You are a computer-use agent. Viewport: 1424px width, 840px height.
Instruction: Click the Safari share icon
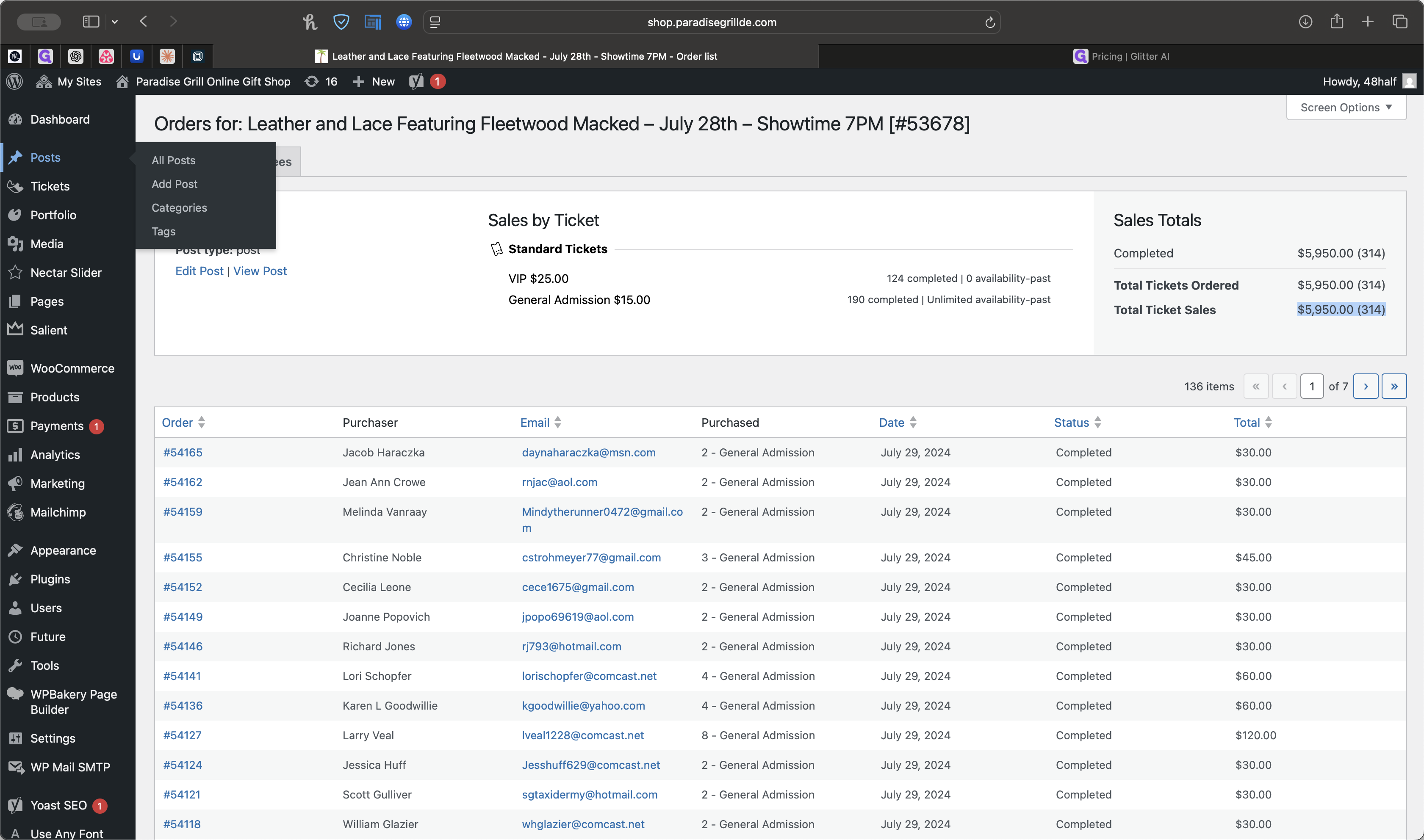click(1337, 22)
